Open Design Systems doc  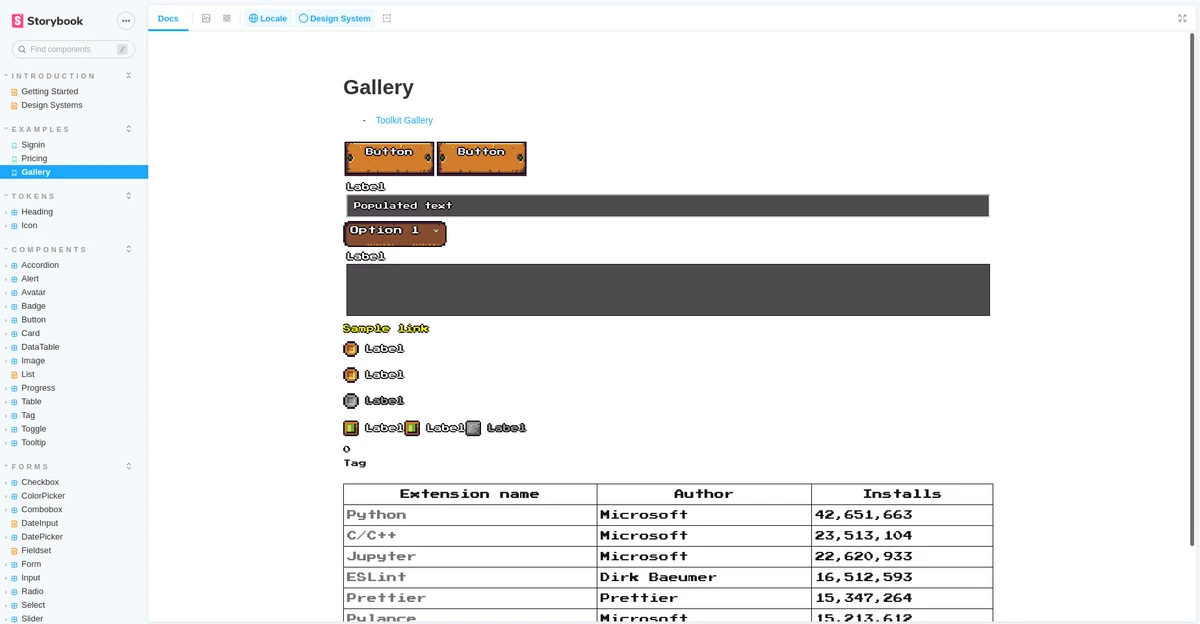click(x=51, y=105)
